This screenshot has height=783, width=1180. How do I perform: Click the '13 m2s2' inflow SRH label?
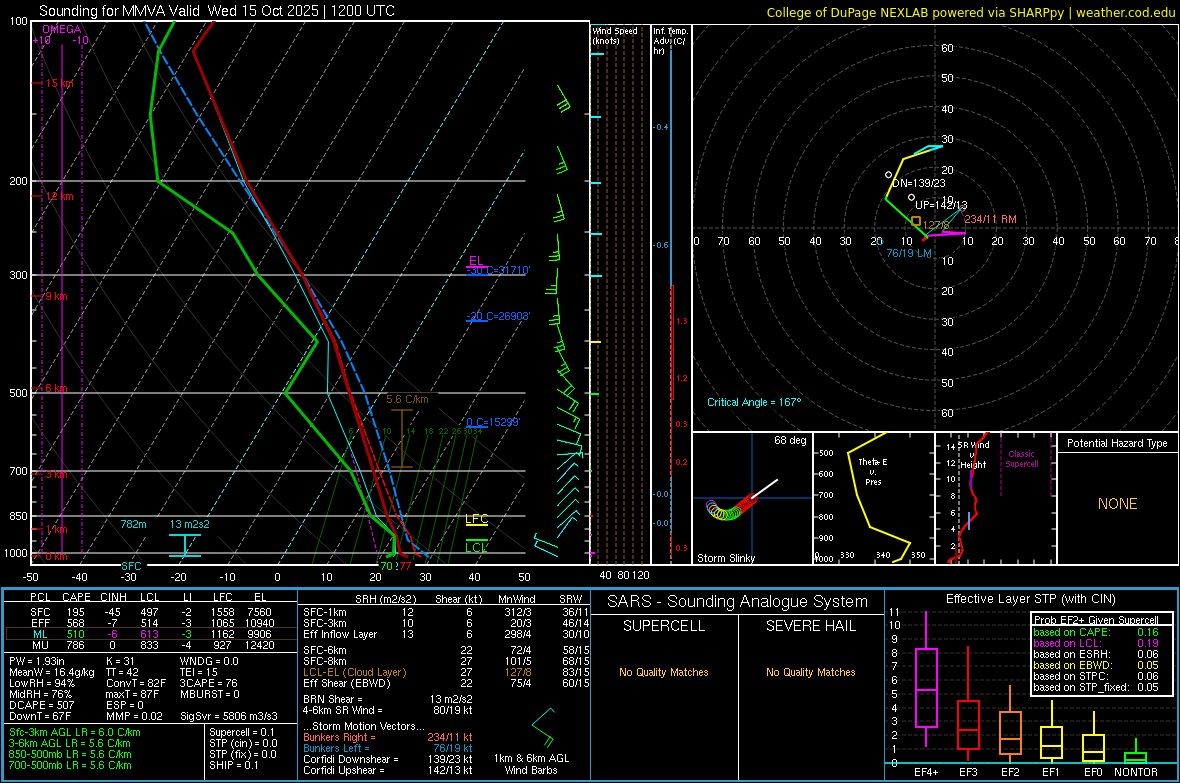coord(190,524)
